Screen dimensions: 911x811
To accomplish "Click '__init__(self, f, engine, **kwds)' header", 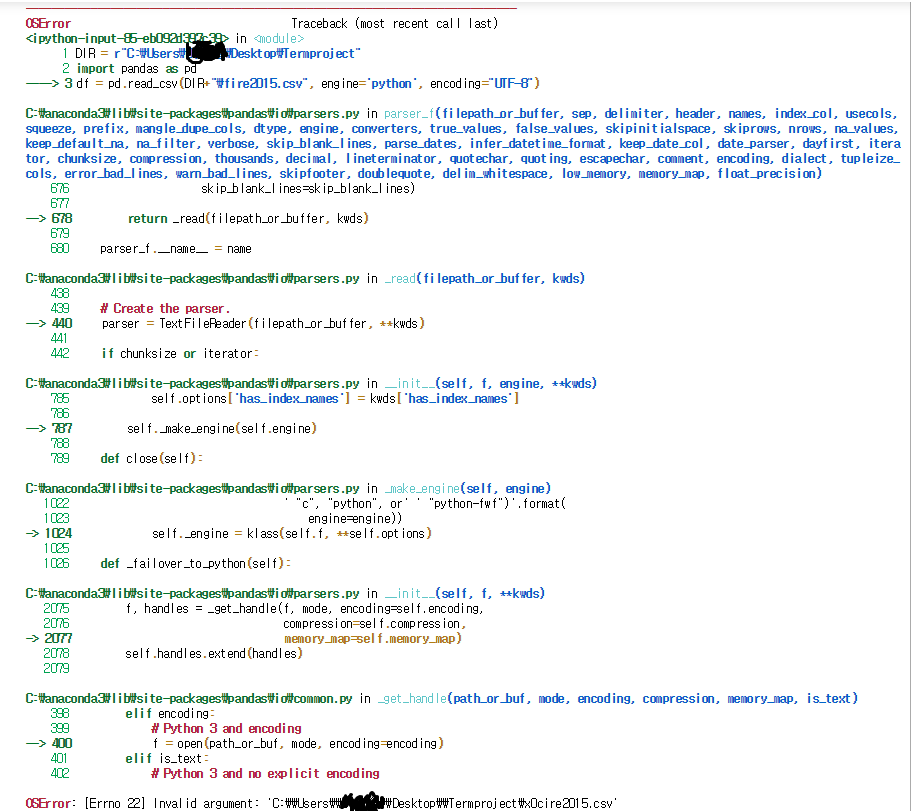I will (x=490, y=383).
